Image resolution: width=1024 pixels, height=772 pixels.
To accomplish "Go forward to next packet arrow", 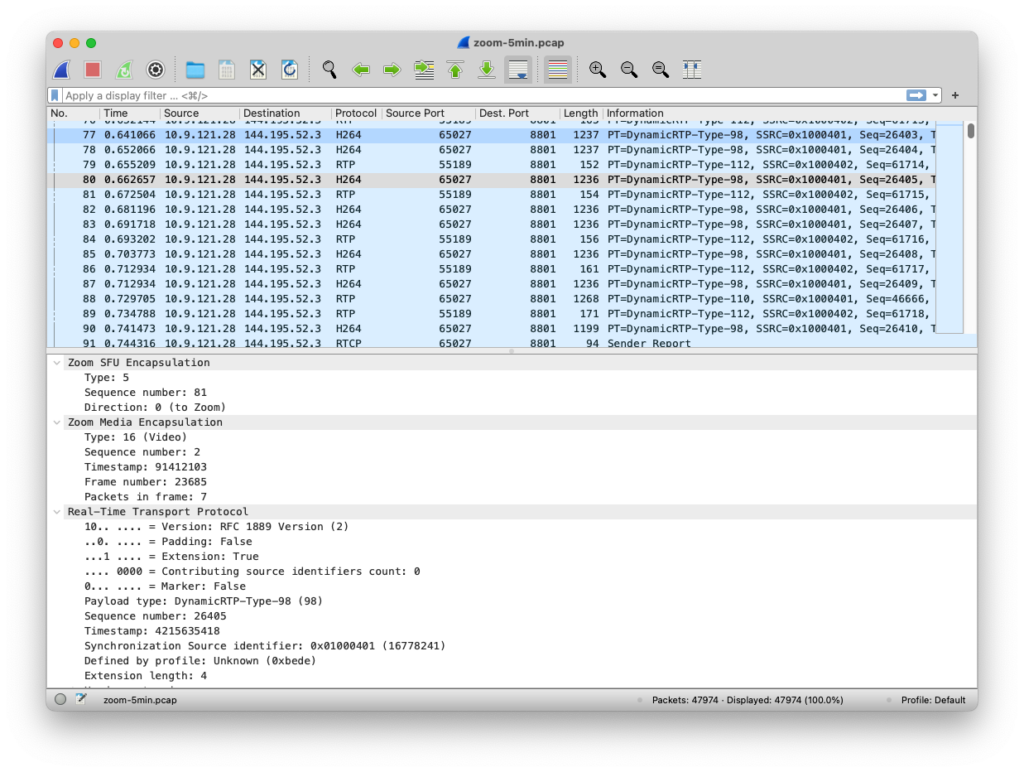I will (392, 69).
